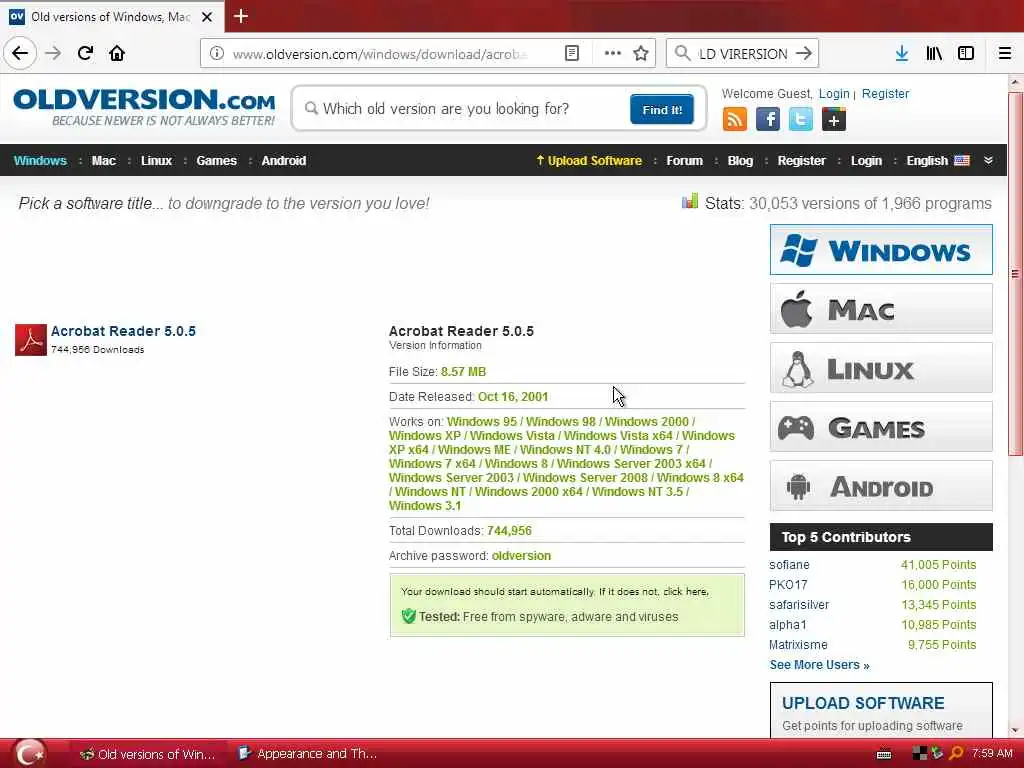Toggle reader view in address bar
The image size is (1024, 768).
point(571,54)
